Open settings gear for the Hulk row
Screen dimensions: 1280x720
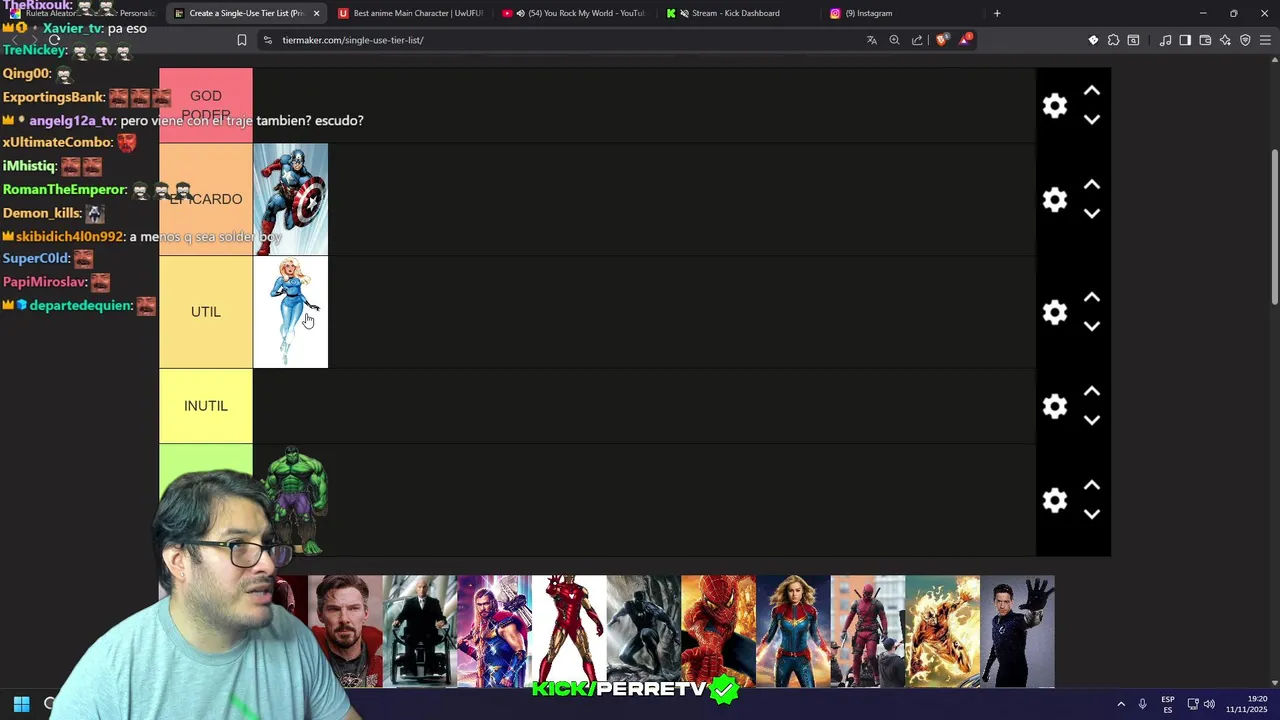click(1055, 500)
